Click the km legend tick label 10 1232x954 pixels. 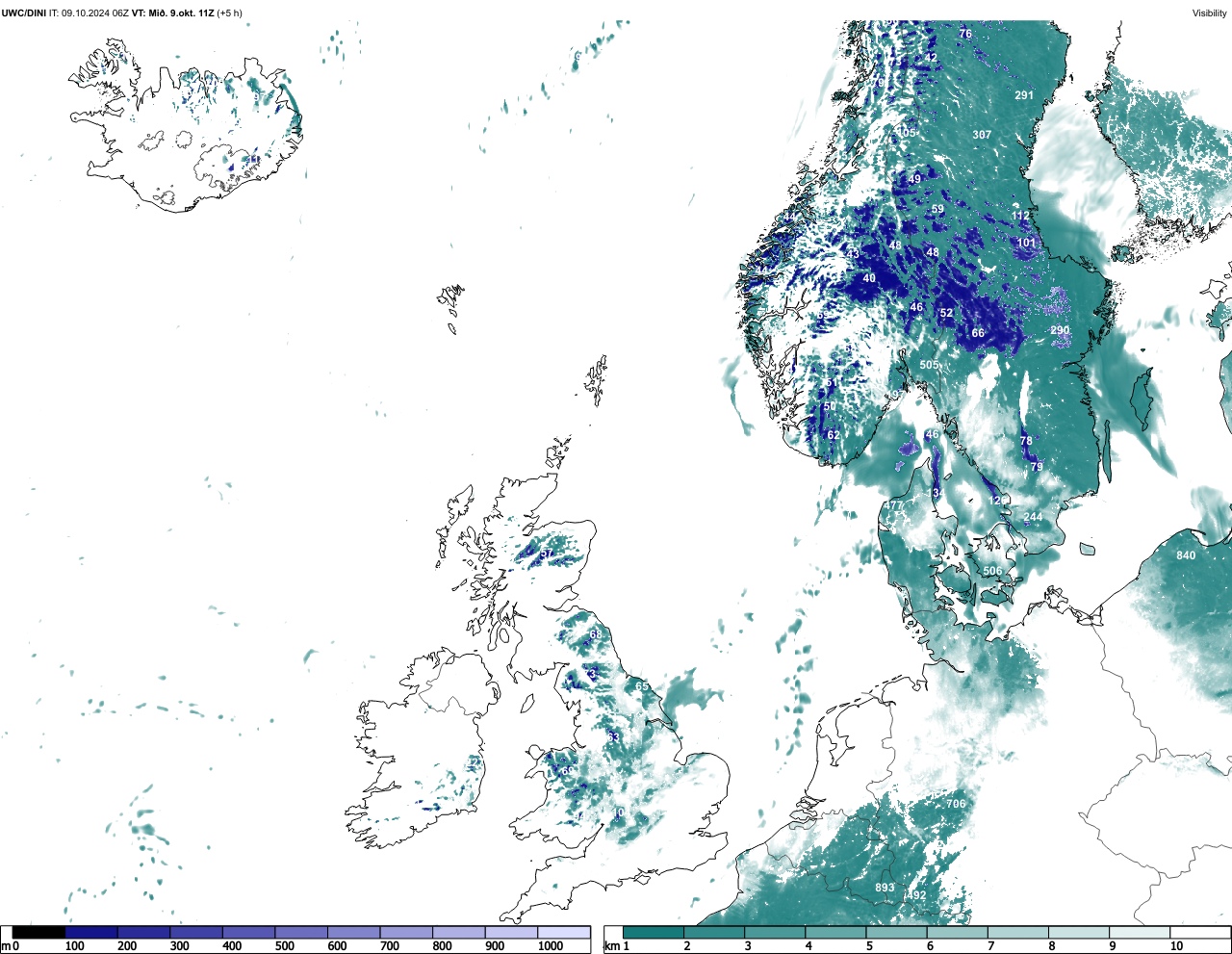(x=1175, y=946)
